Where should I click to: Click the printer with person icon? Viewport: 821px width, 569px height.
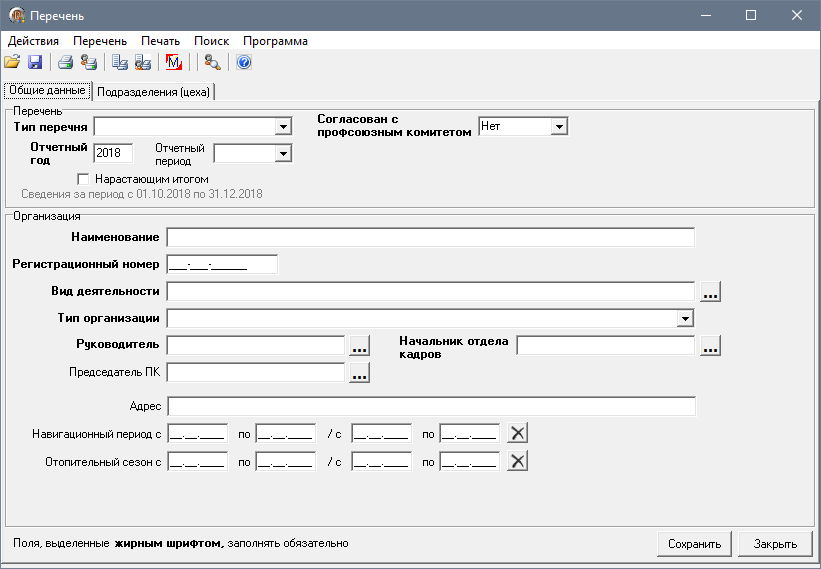coord(89,62)
